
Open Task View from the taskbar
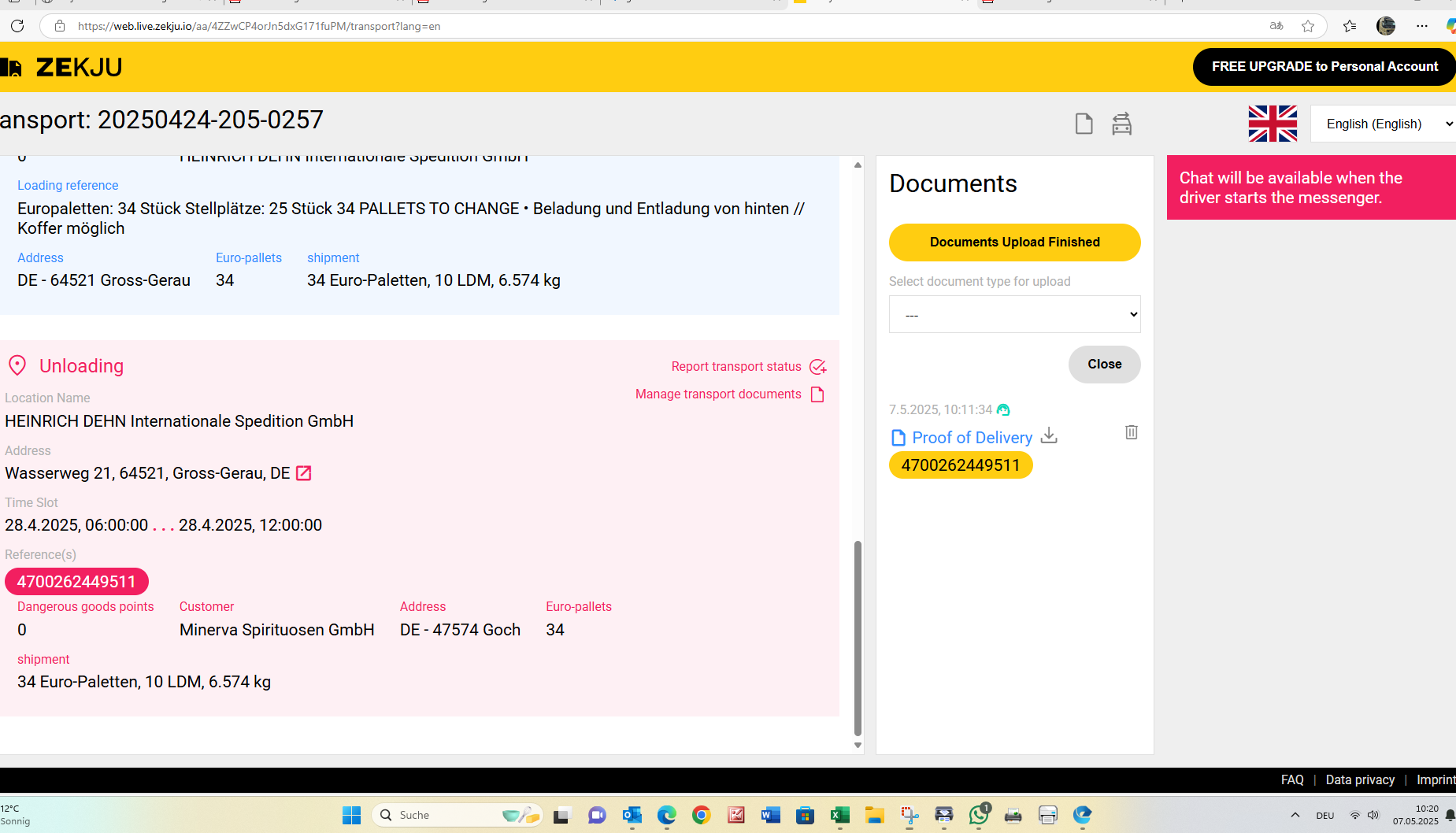tap(561, 815)
